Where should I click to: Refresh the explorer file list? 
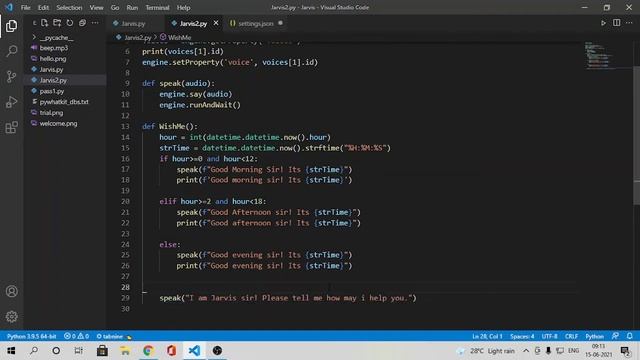click(x=70, y=23)
